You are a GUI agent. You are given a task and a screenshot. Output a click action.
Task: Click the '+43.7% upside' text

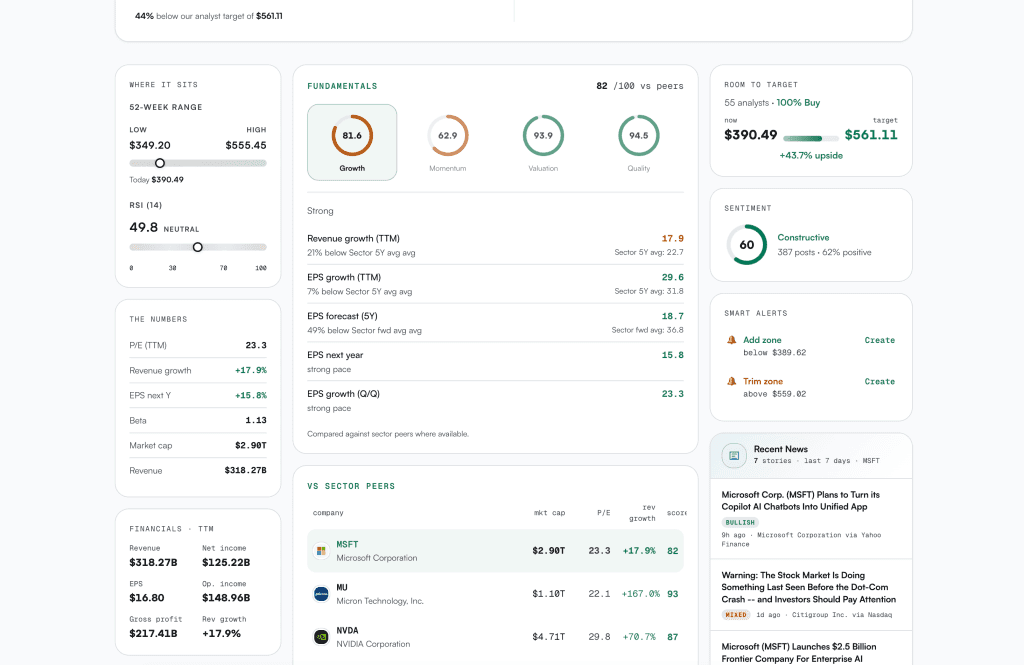pyautogui.click(x=810, y=155)
